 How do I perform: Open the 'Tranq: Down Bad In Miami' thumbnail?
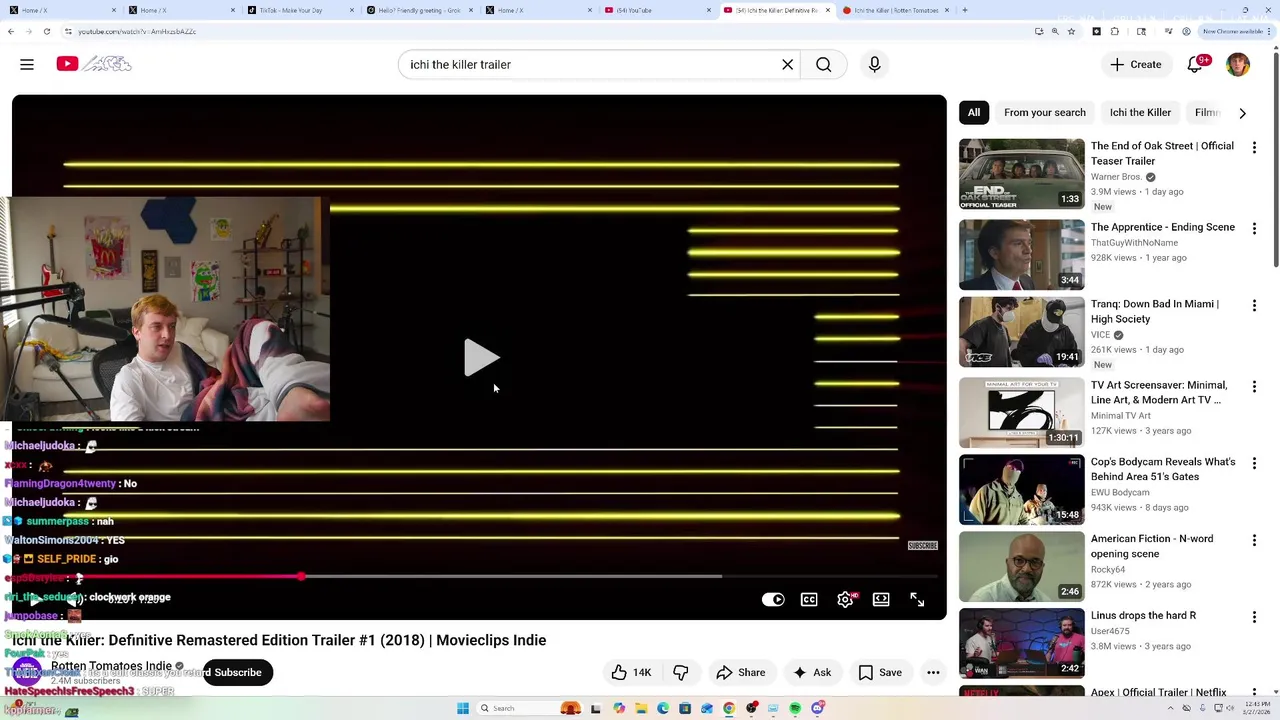1021,332
